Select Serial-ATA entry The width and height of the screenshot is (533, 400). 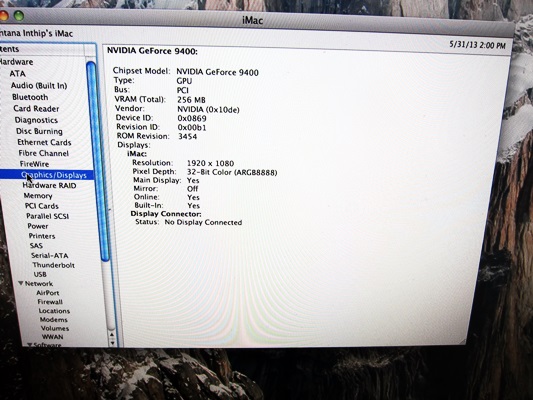50,256
